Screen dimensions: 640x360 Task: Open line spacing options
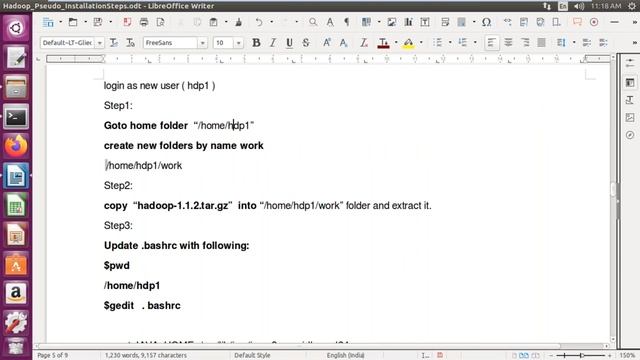[562, 42]
